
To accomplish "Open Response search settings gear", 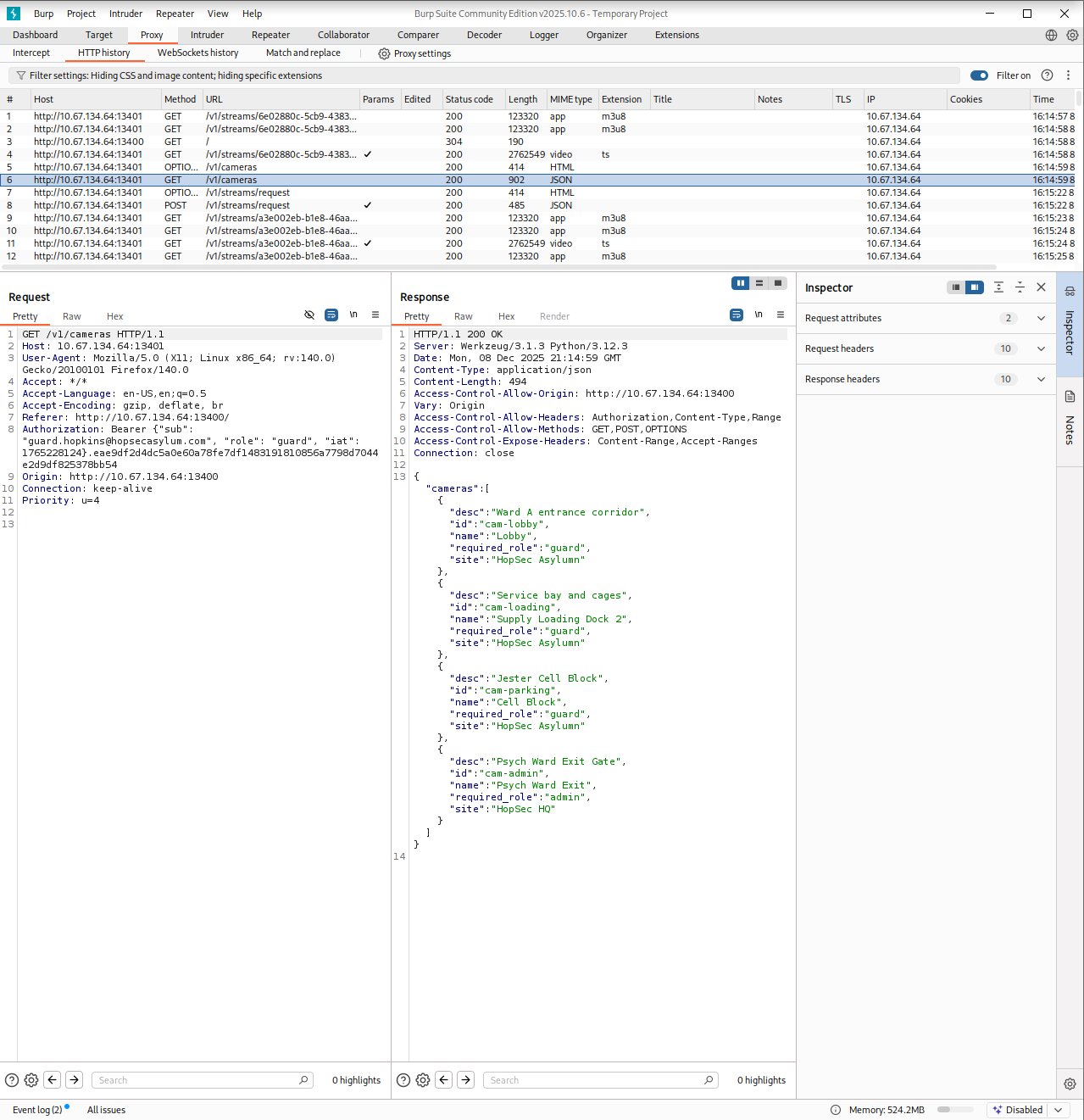I will point(423,1079).
